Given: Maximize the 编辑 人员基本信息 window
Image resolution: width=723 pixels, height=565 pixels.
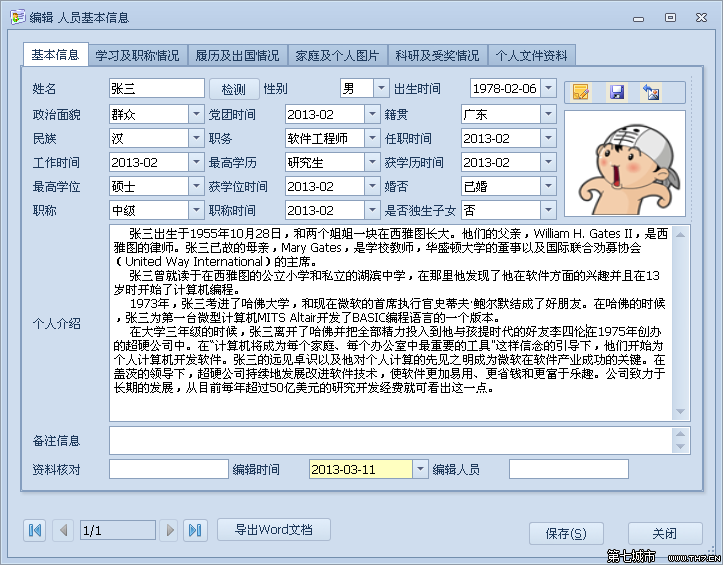Looking at the screenshot, I should tap(670, 17).
